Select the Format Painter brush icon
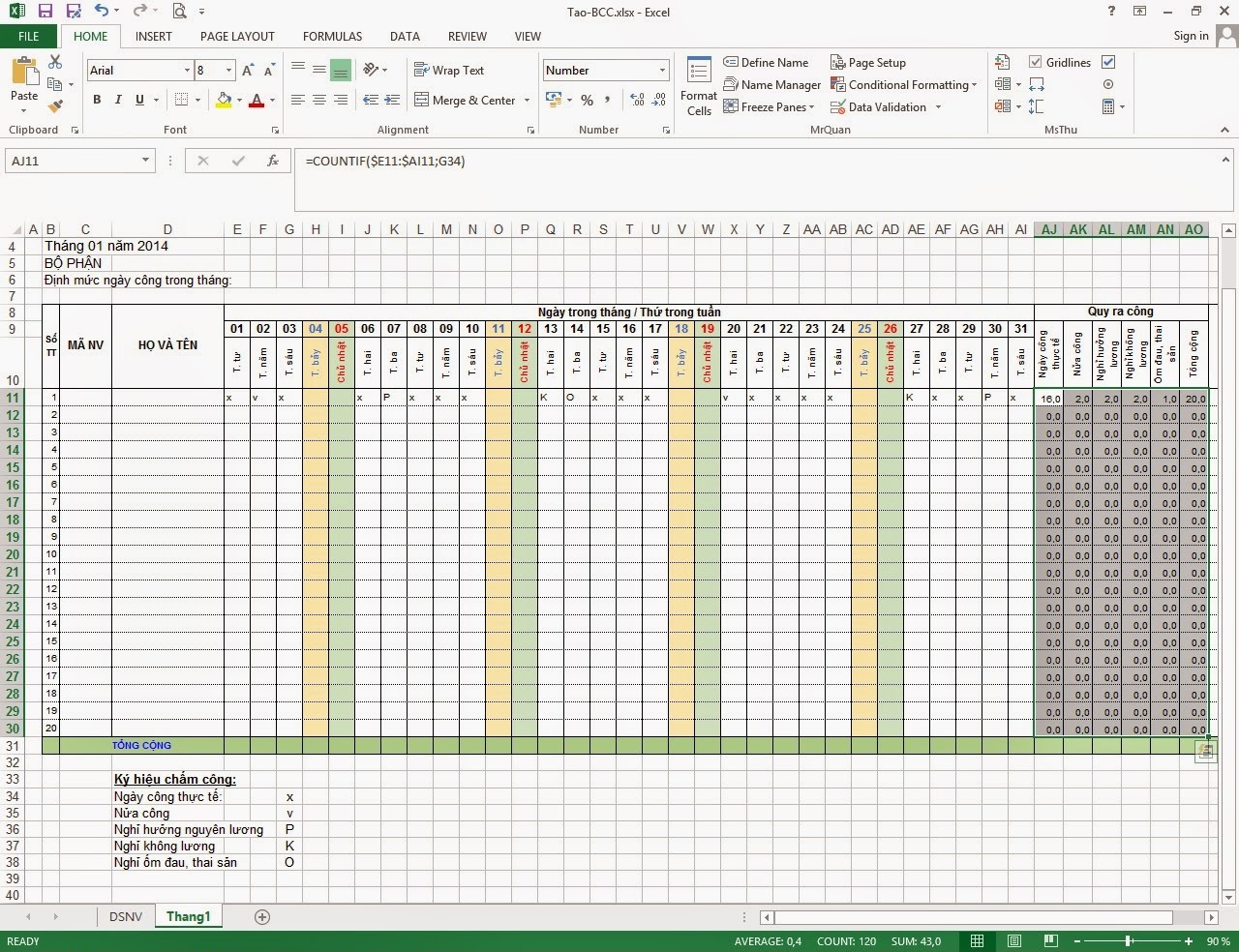1239x952 pixels. point(55,105)
